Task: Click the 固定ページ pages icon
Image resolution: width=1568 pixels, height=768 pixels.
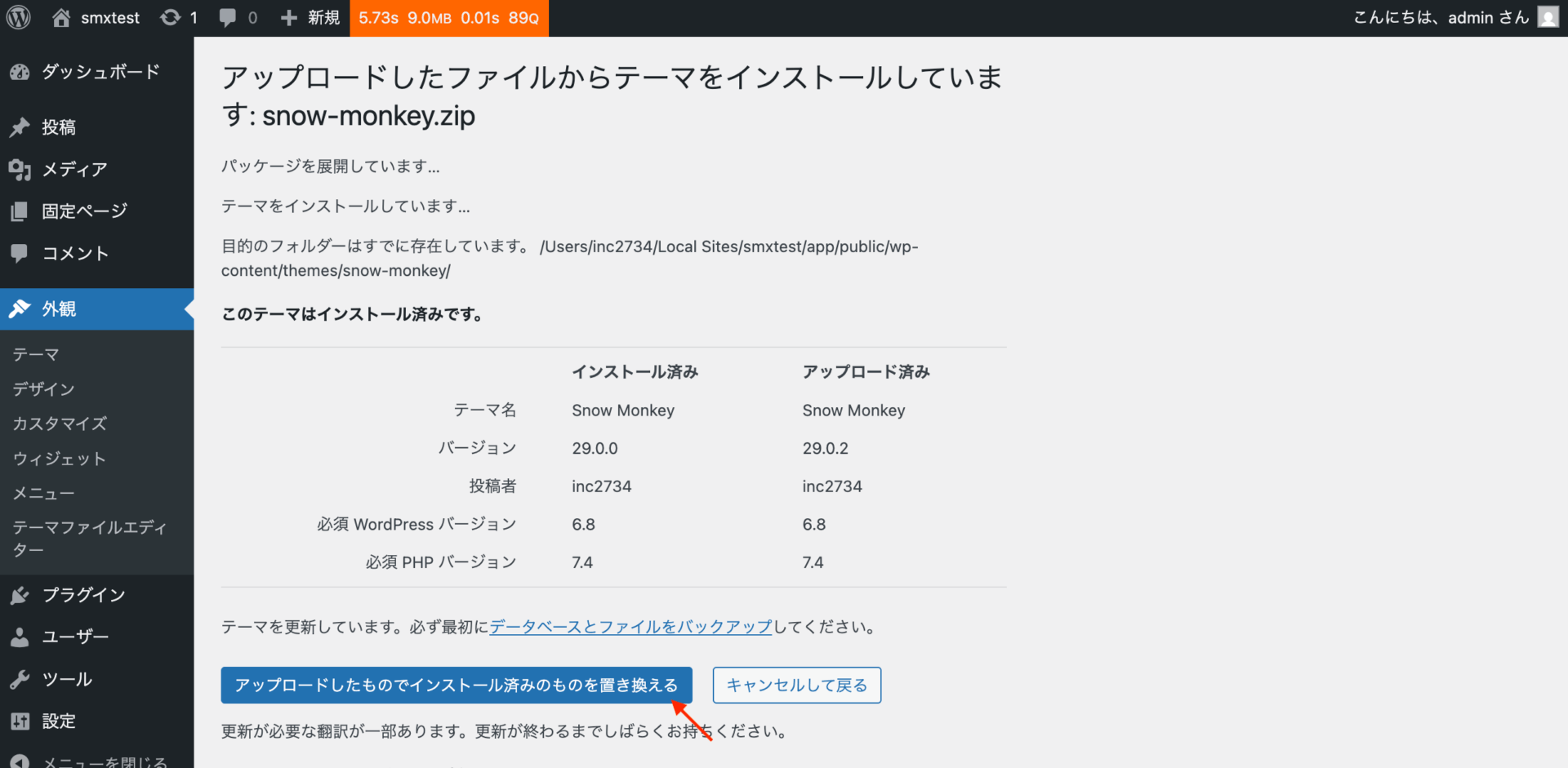Action: [x=20, y=211]
